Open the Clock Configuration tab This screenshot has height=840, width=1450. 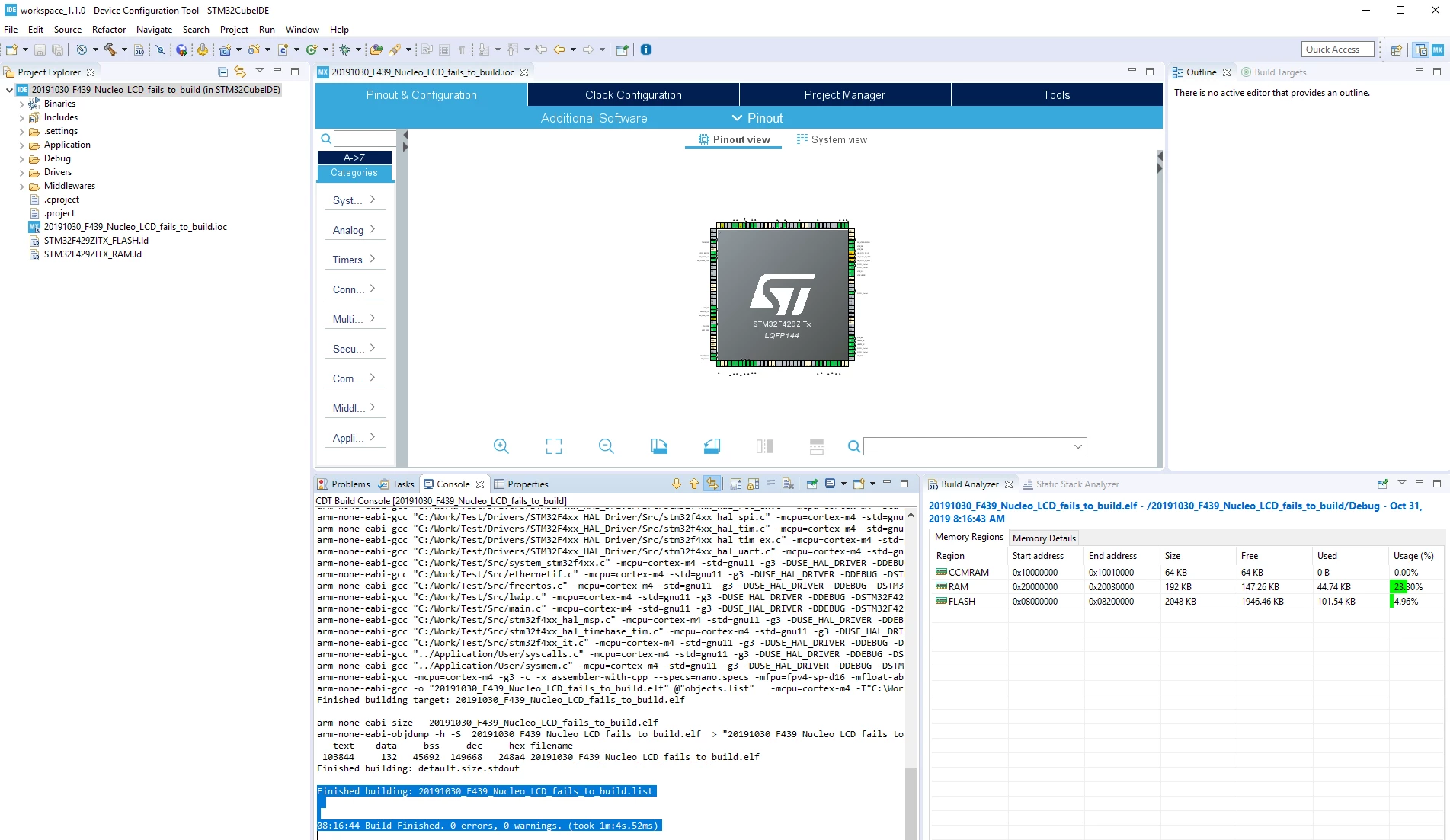633,95
